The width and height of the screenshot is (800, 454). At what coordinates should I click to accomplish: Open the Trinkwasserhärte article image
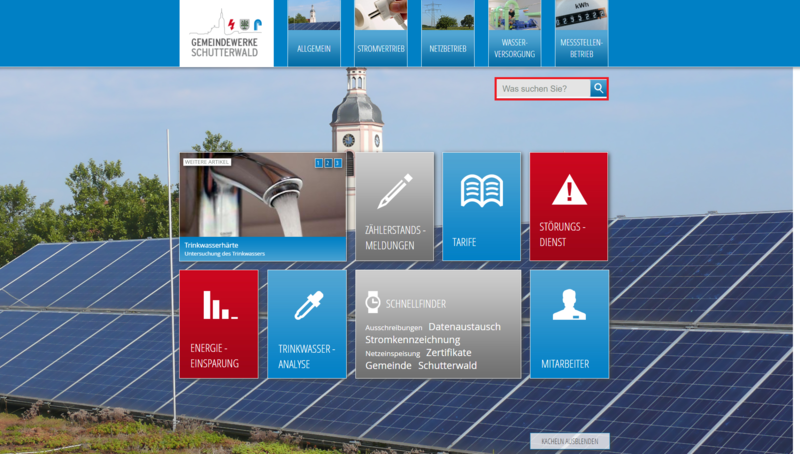coord(263,195)
